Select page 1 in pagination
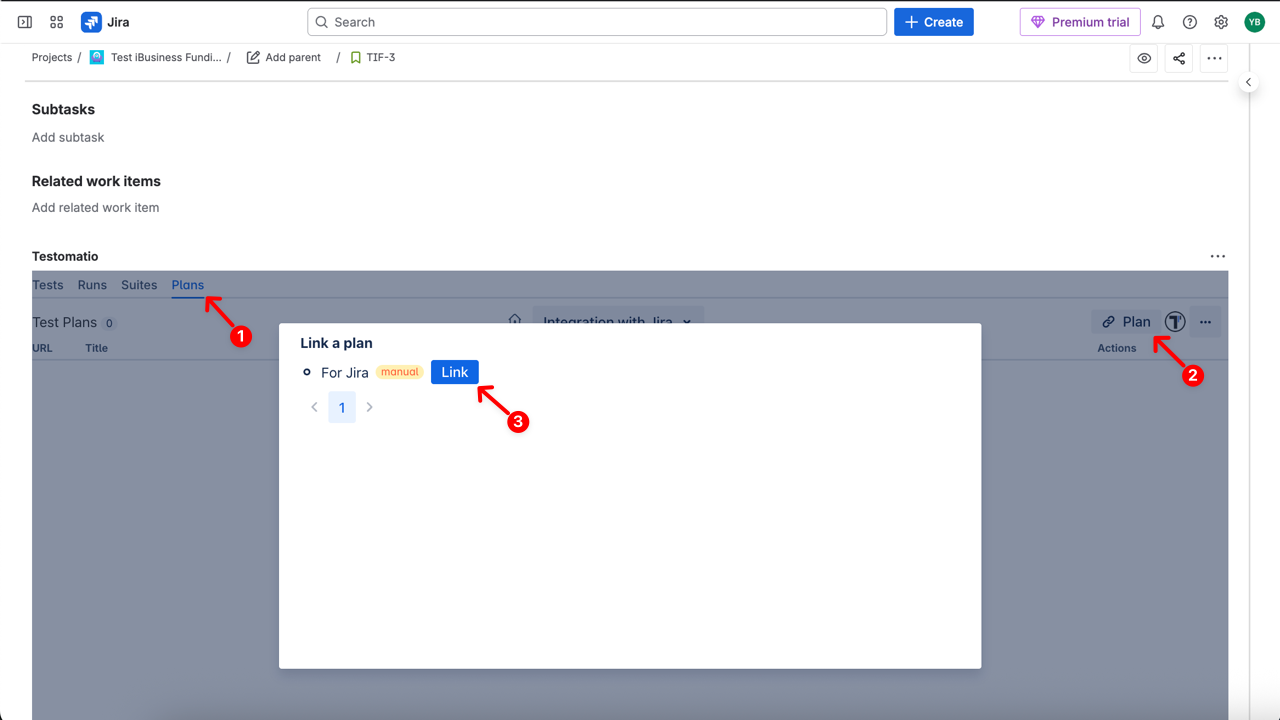 tap(342, 407)
